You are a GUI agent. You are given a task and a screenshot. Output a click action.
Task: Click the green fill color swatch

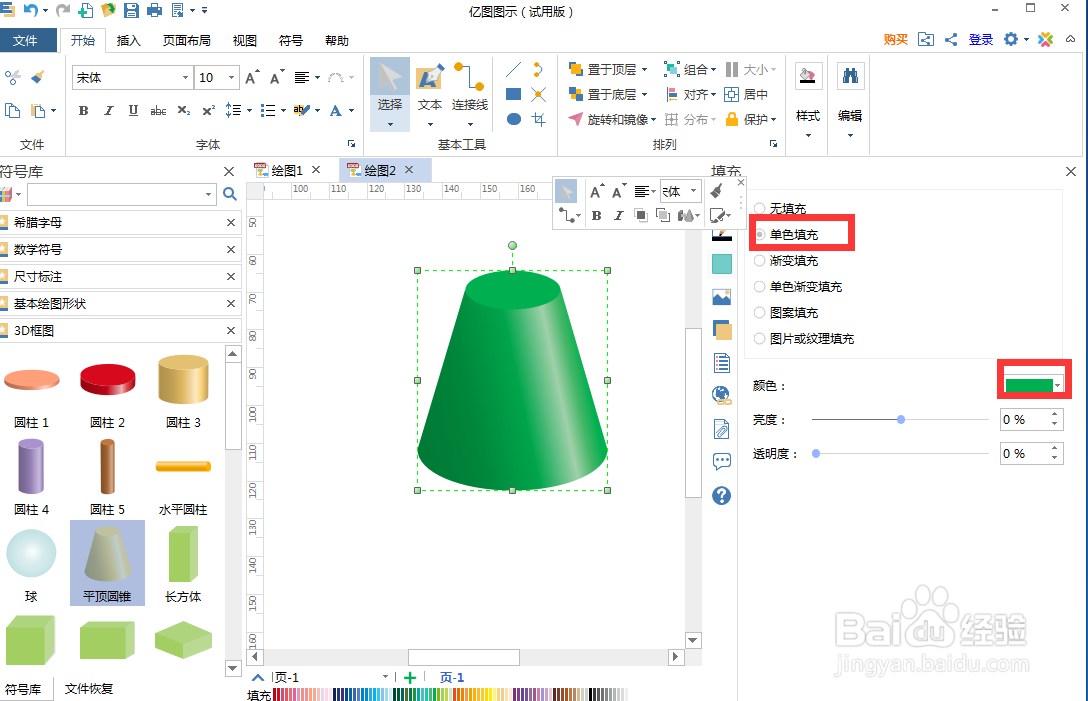click(1028, 386)
